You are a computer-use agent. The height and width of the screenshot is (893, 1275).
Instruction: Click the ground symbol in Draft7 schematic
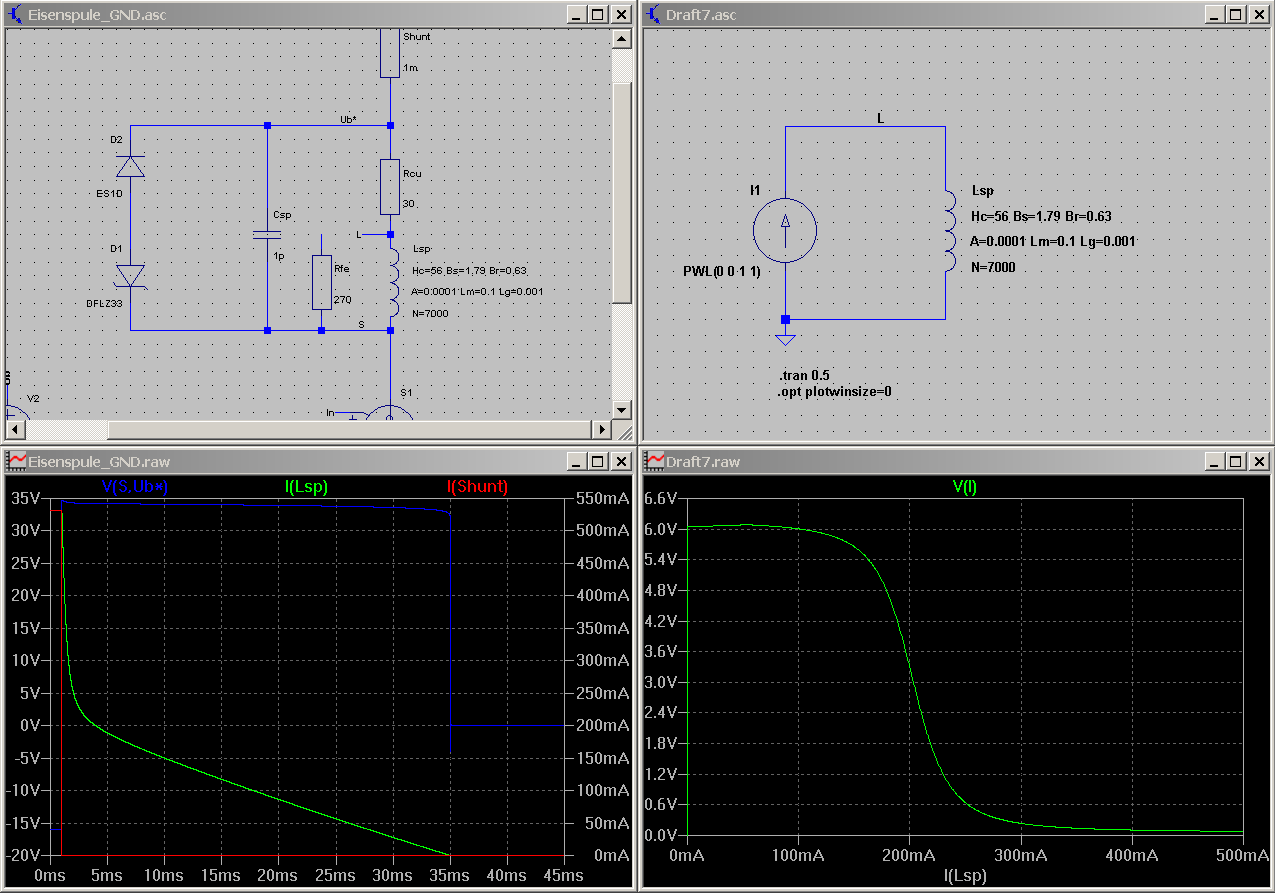[785, 338]
